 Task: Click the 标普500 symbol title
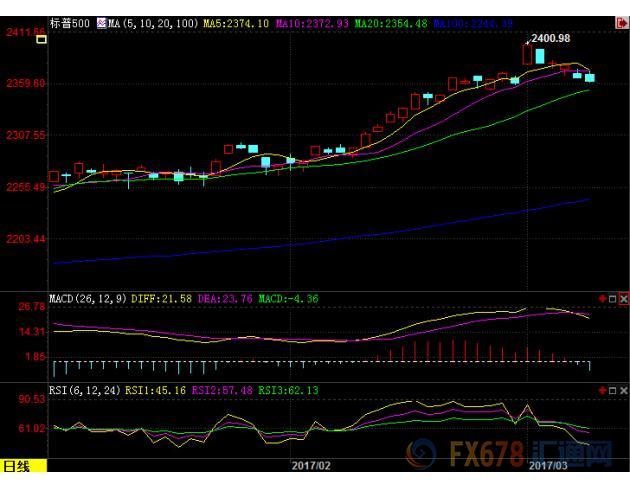[70, 23]
